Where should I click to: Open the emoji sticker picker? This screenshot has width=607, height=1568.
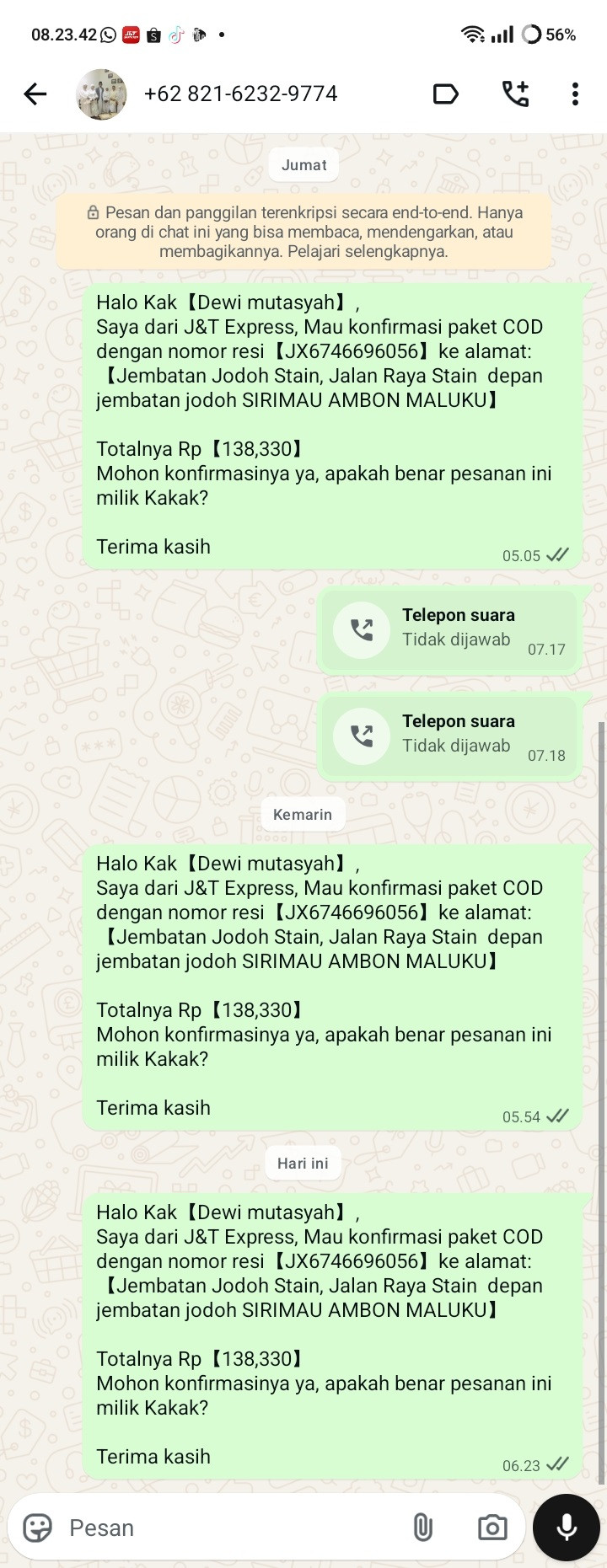click(37, 1528)
